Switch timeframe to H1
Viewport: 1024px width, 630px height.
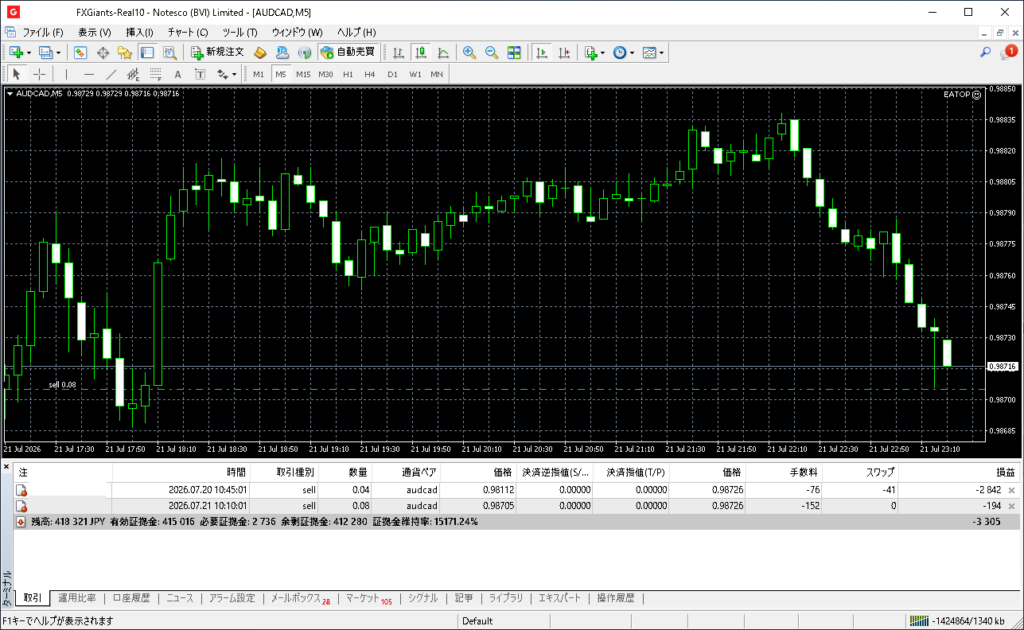(348, 74)
